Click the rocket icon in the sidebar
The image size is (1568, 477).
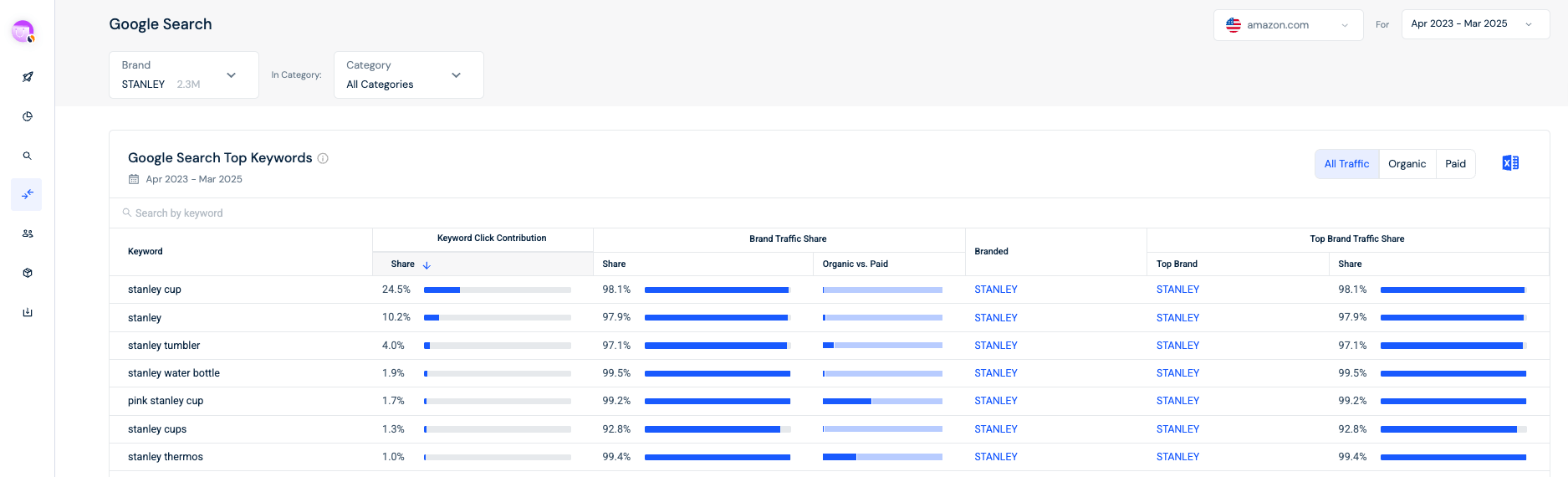coord(28,77)
